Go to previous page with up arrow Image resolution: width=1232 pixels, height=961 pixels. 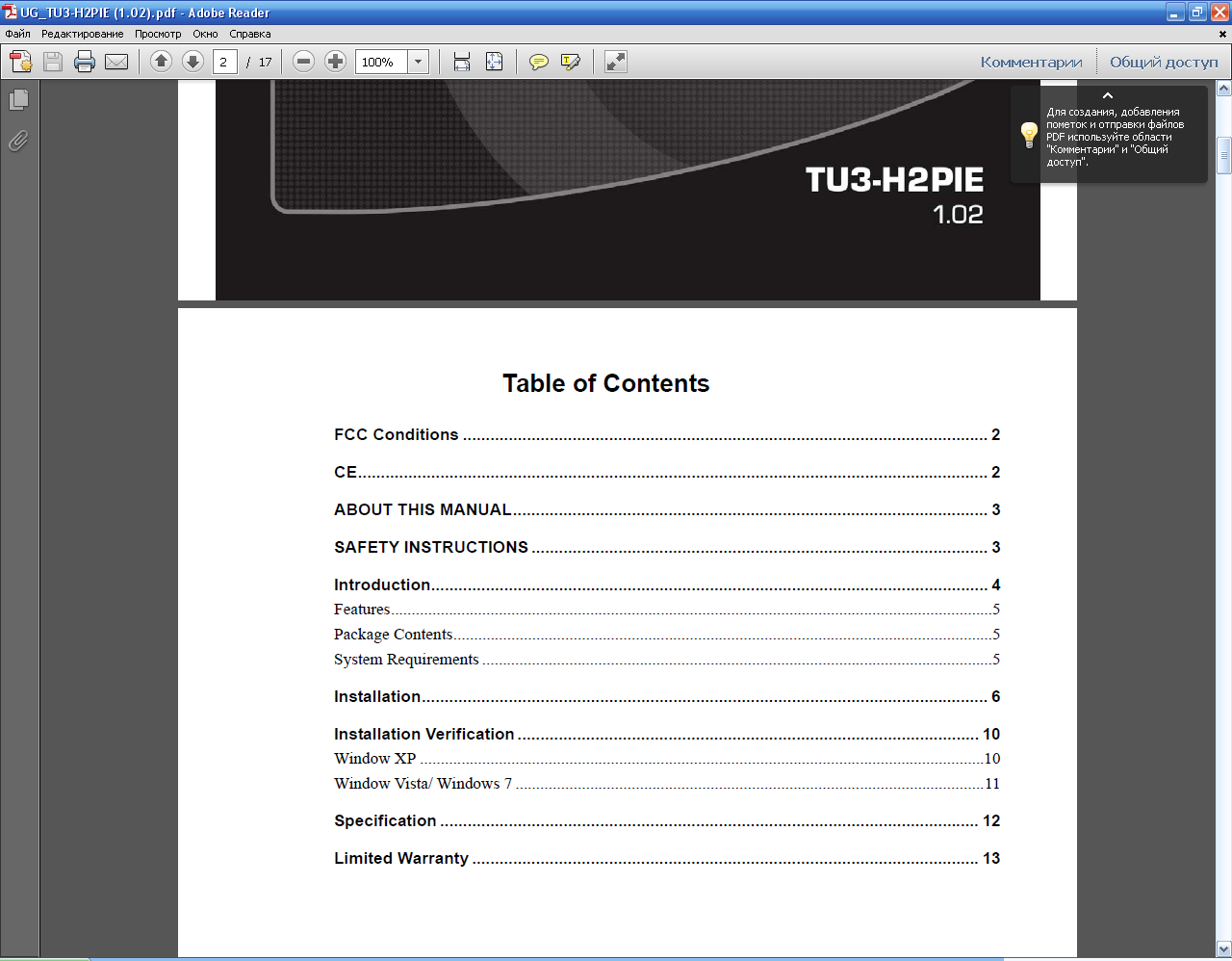pos(162,62)
